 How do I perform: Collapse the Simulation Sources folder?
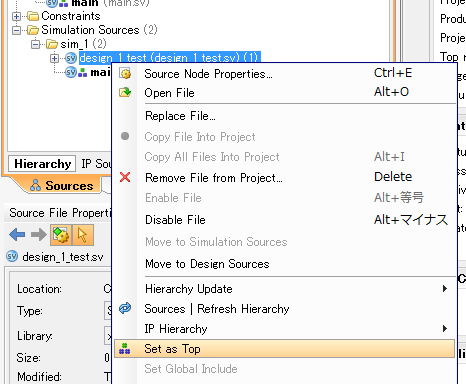[x=16, y=30]
